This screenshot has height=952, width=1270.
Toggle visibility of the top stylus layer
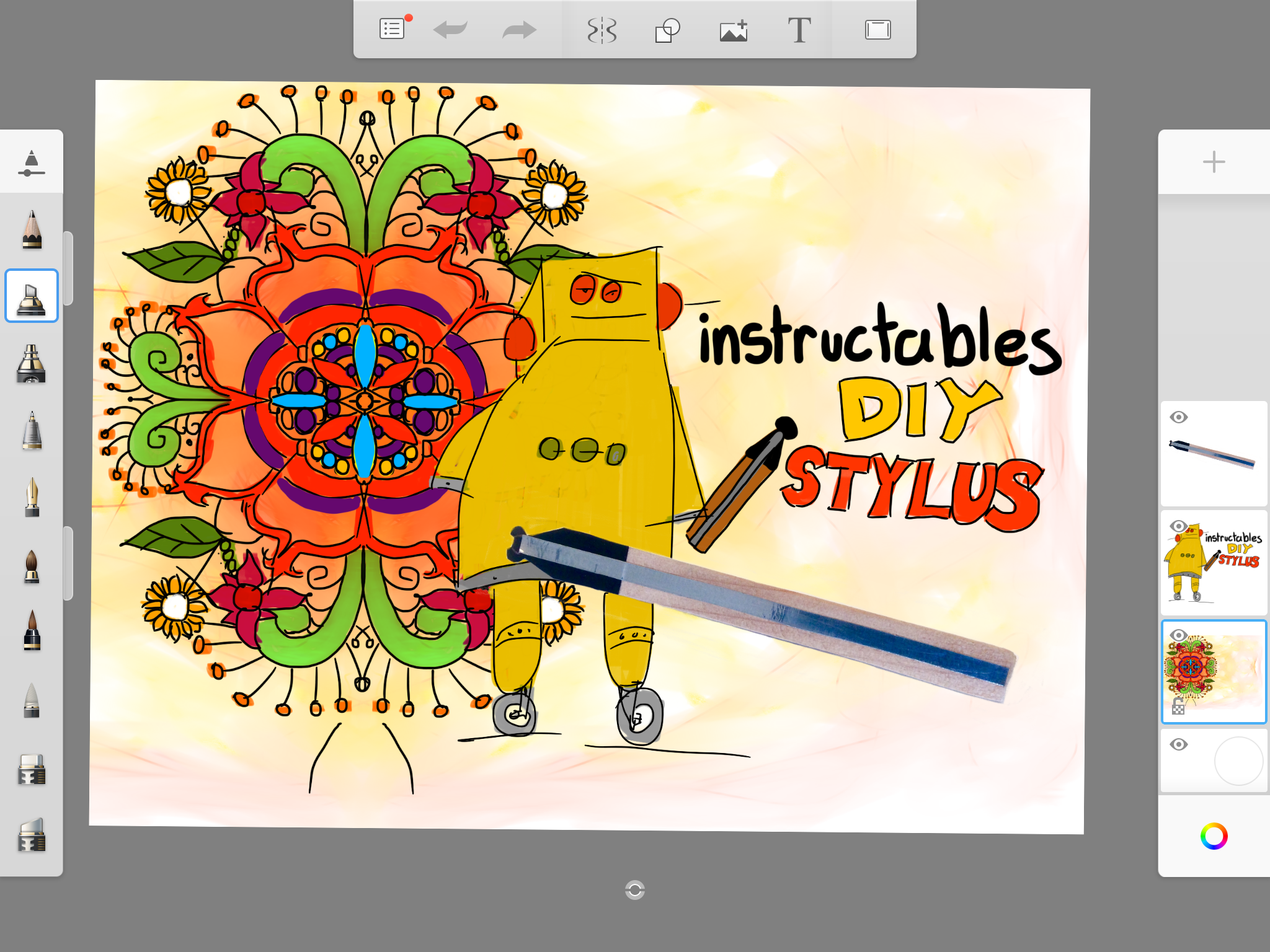click(1179, 417)
